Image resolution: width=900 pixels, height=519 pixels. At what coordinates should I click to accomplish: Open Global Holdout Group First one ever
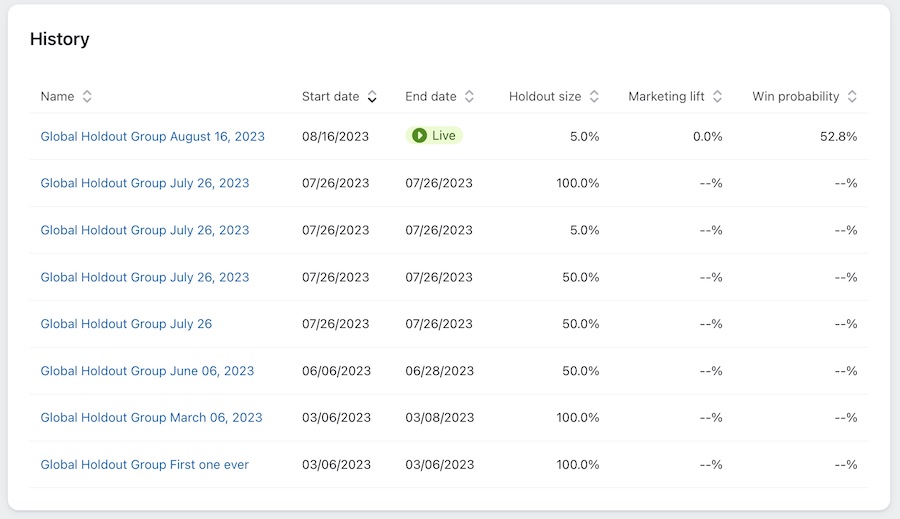144,465
